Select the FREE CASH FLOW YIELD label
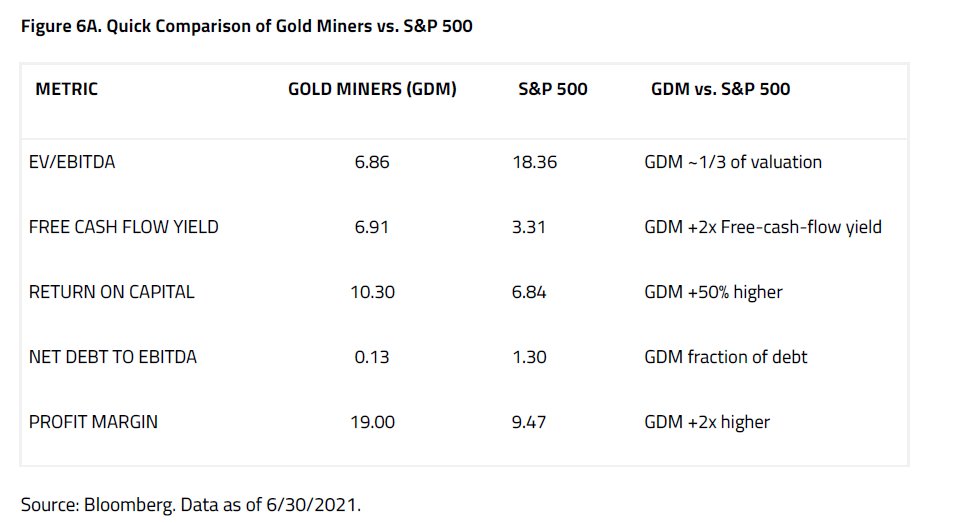Image resolution: width=967 pixels, height=523 pixels. tap(124, 227)
